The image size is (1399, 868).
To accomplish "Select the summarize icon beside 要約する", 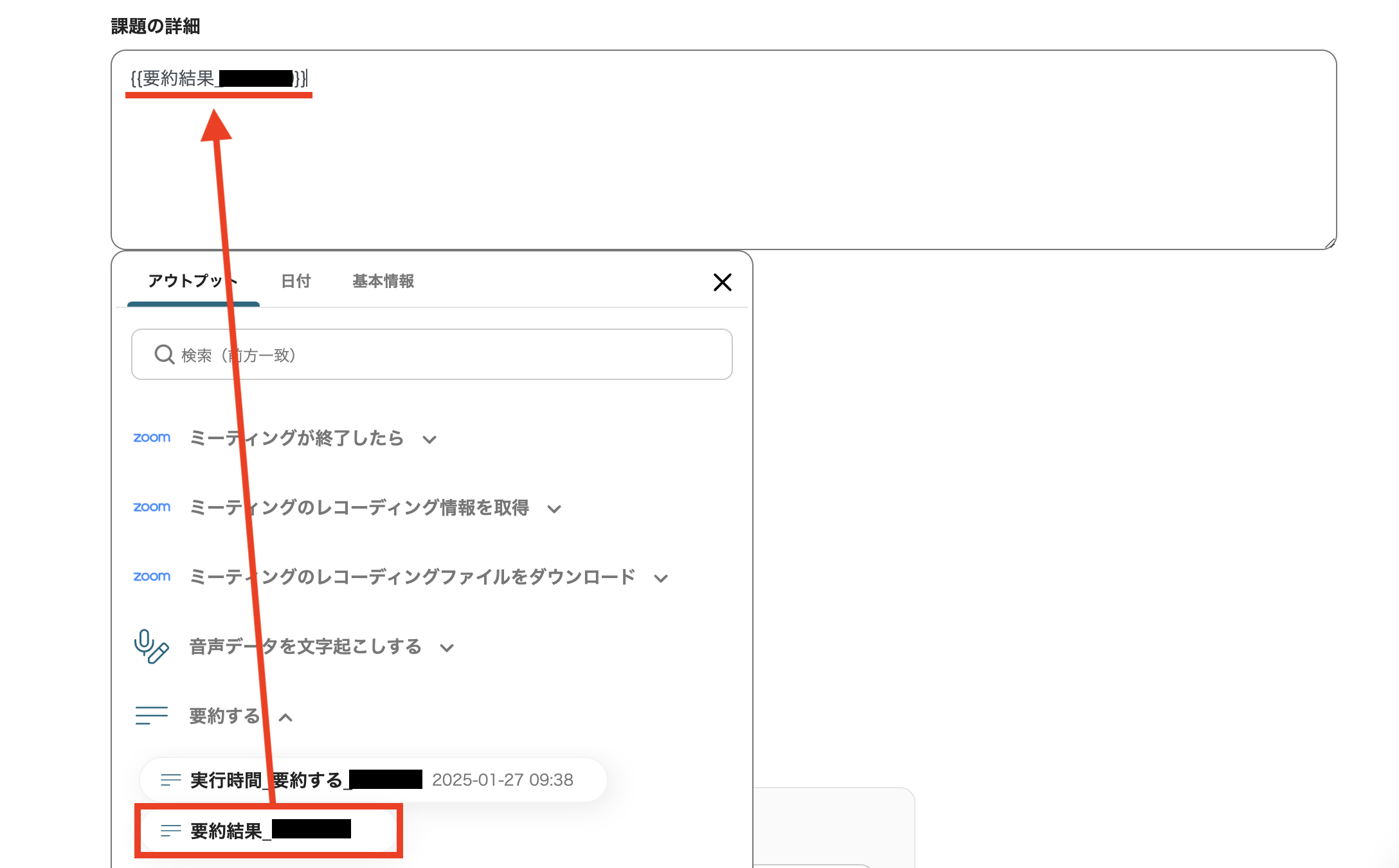I will 152,715.
